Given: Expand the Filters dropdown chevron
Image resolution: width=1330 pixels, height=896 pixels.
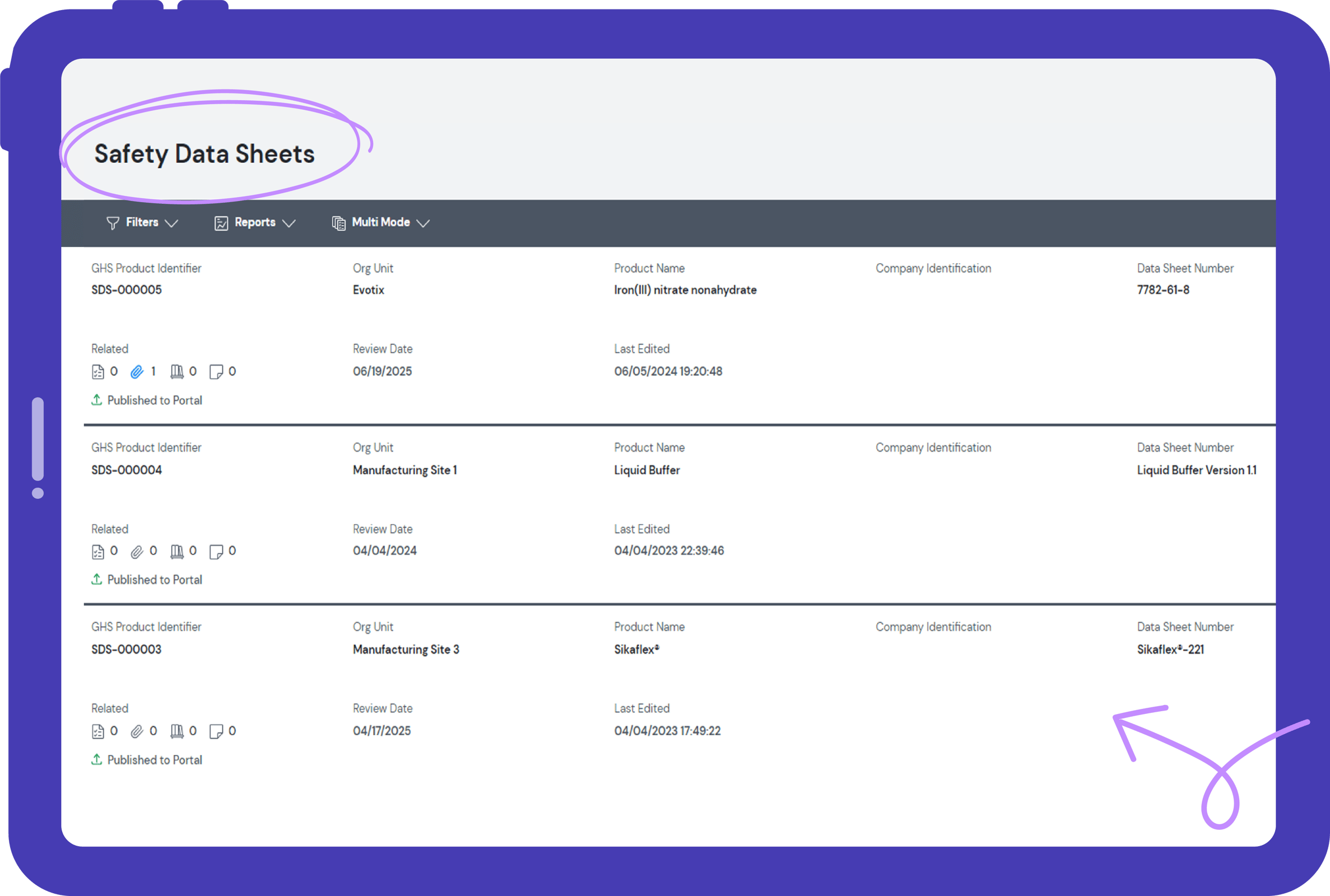Looking at the screenshot, I should pyautogui.click(x=173, y=223).
